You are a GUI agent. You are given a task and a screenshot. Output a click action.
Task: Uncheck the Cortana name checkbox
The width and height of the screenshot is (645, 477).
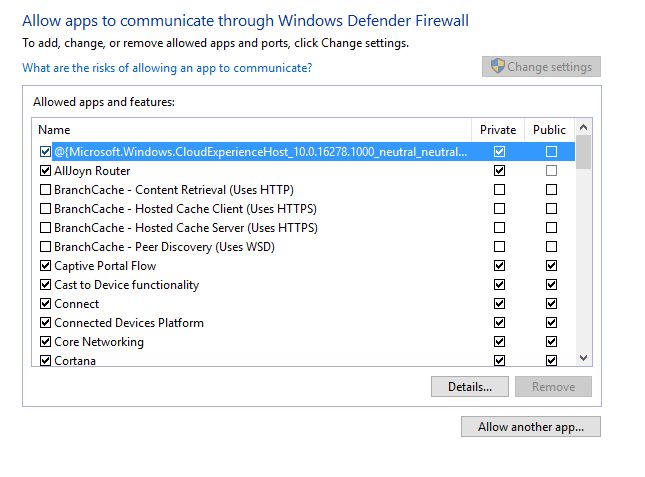coord(45,360)
